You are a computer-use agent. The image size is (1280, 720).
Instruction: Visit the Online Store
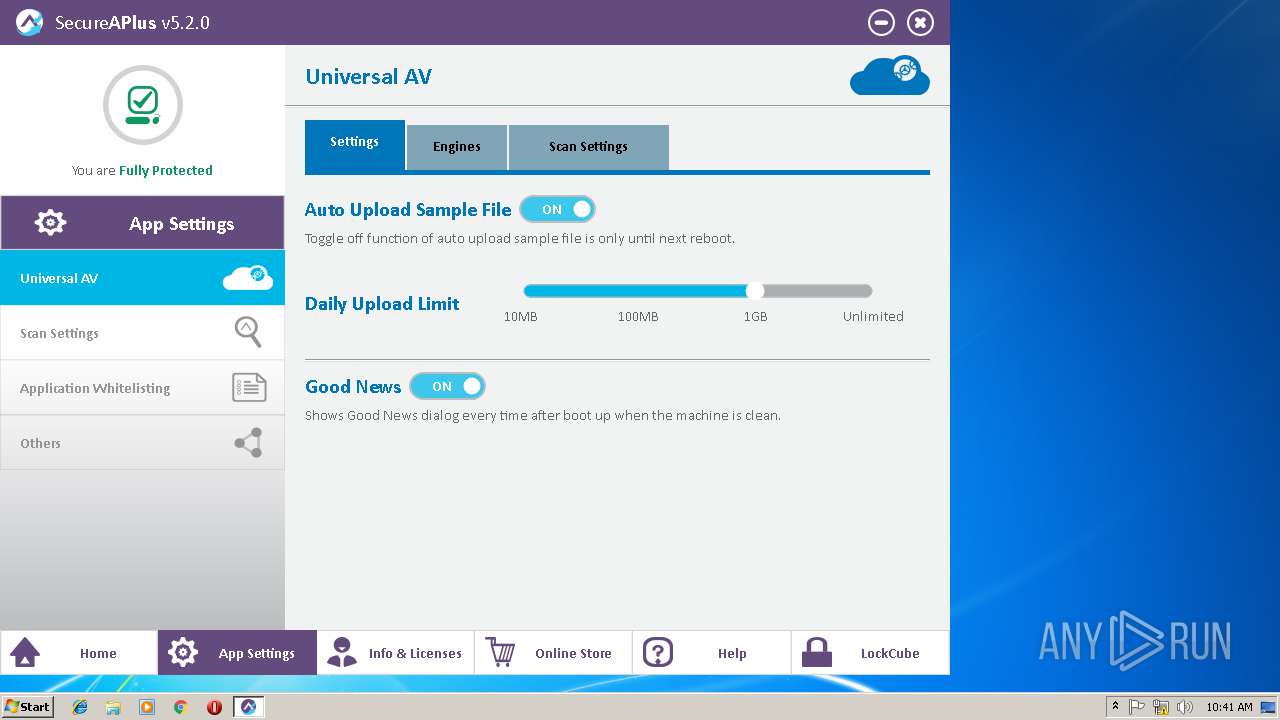point(553,653)
